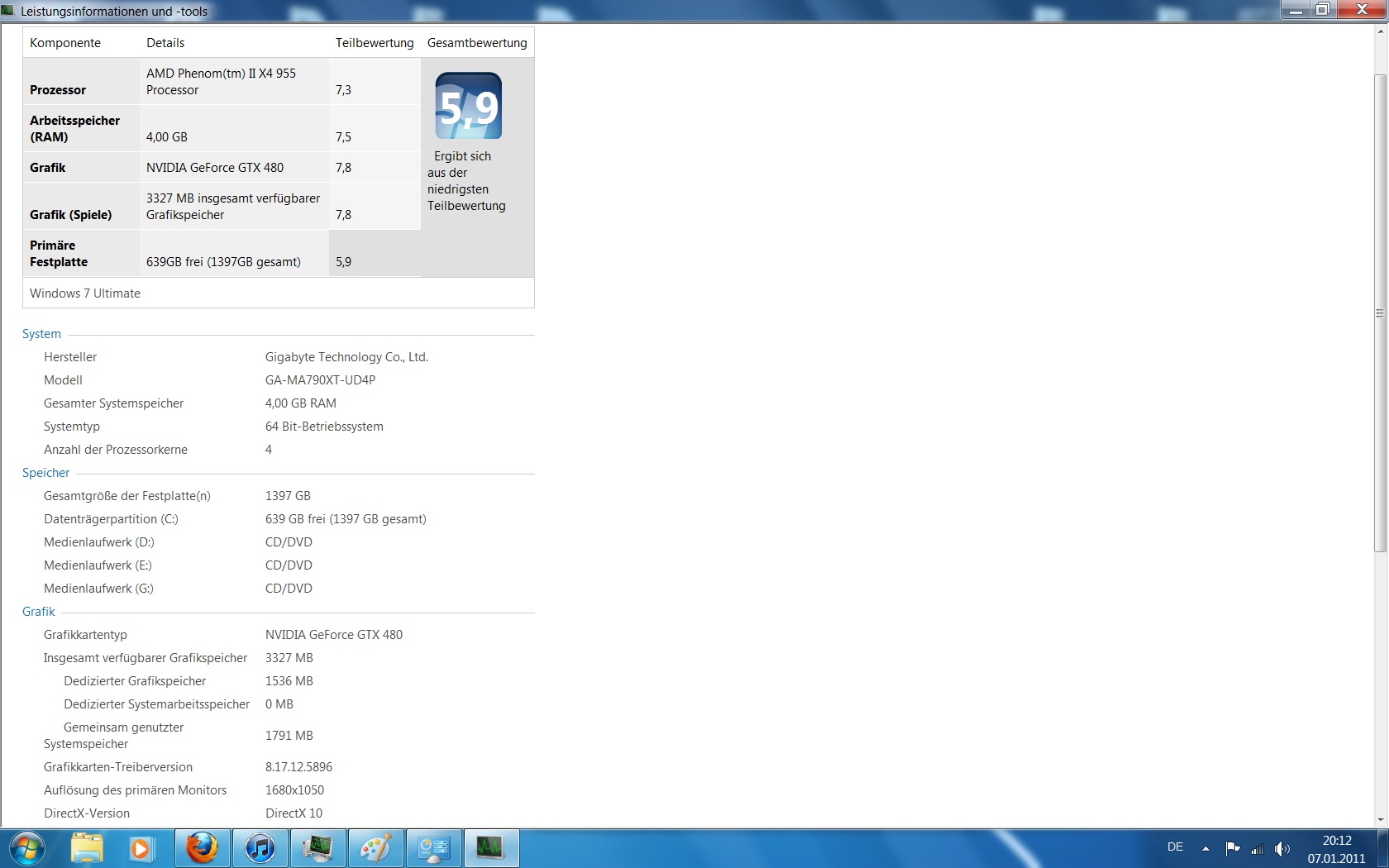Click the Grafikkartentyp label
Image resolution: width=1389 pixels, height=868 pixels.
(85, 635)
